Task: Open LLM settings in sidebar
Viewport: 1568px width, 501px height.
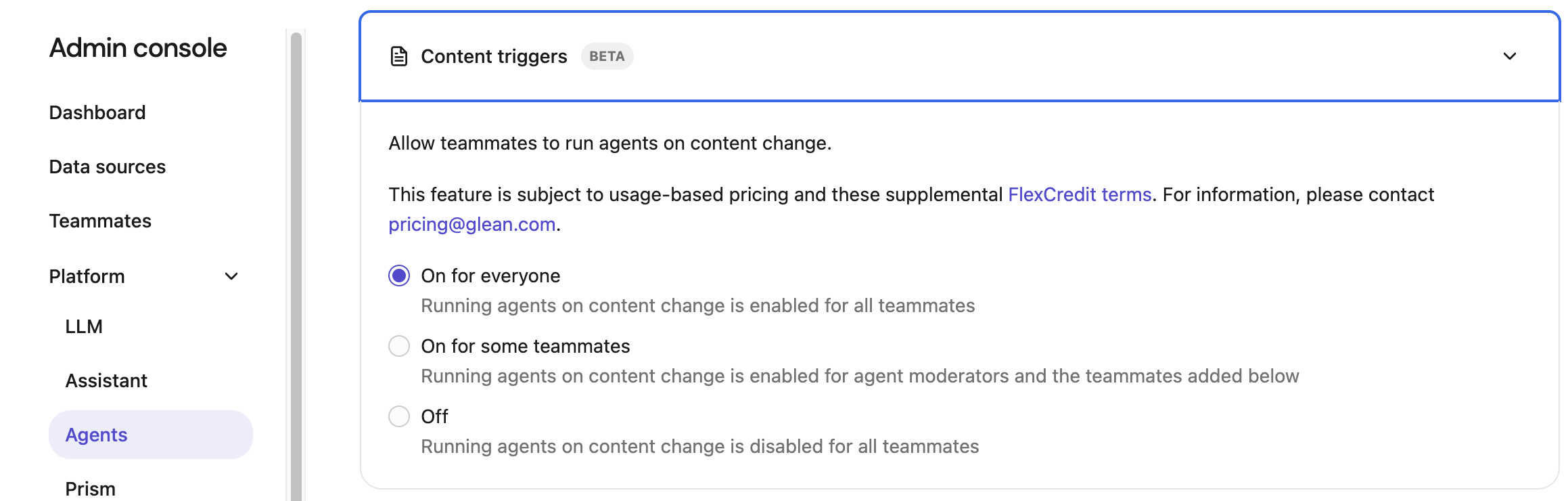Action: [84, 326]
